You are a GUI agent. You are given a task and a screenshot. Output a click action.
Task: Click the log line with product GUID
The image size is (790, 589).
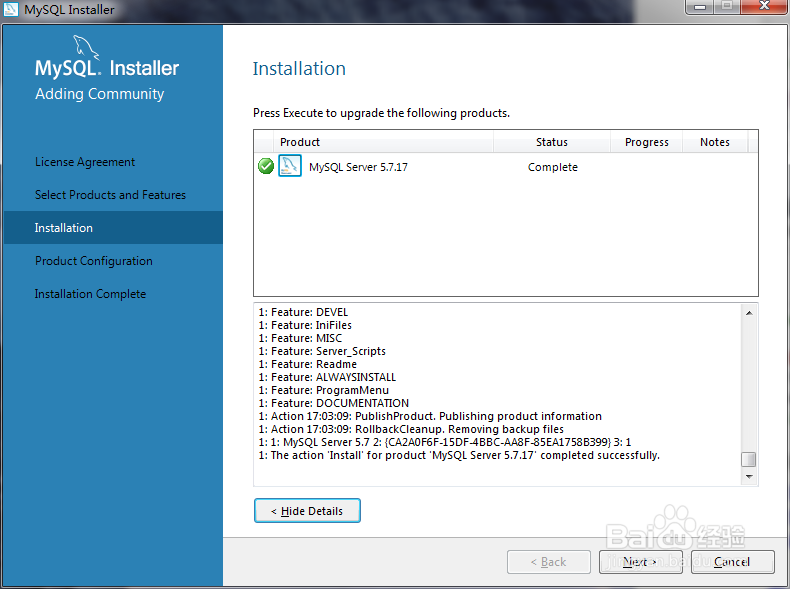(445, 442)
